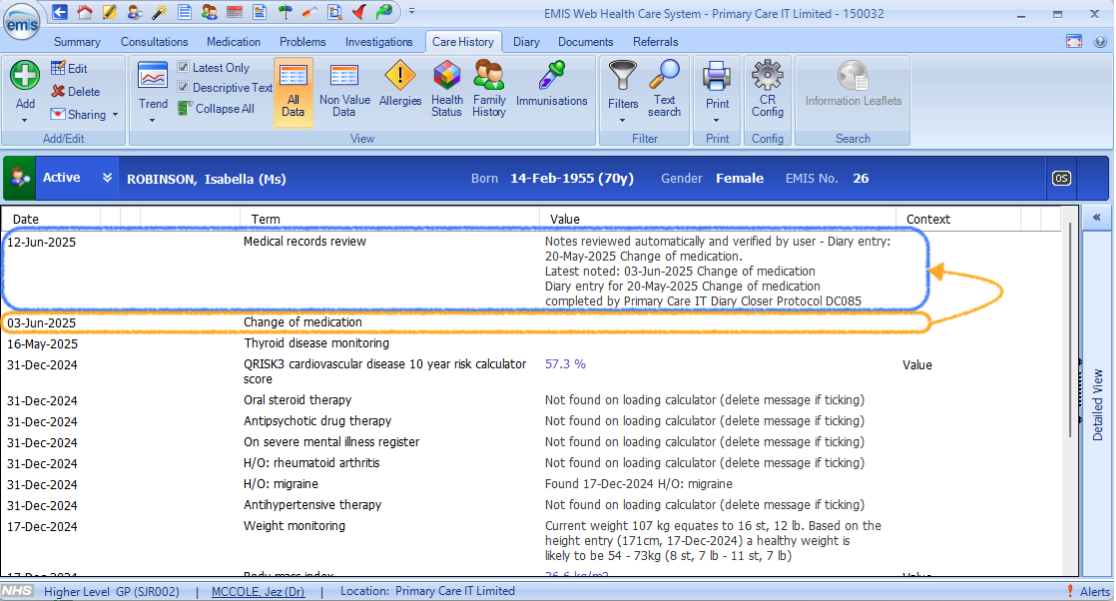Open the red calendar icon in quick toolbar
The width and height of the screenshot is (1116, 601).
[x=234, y=12]
